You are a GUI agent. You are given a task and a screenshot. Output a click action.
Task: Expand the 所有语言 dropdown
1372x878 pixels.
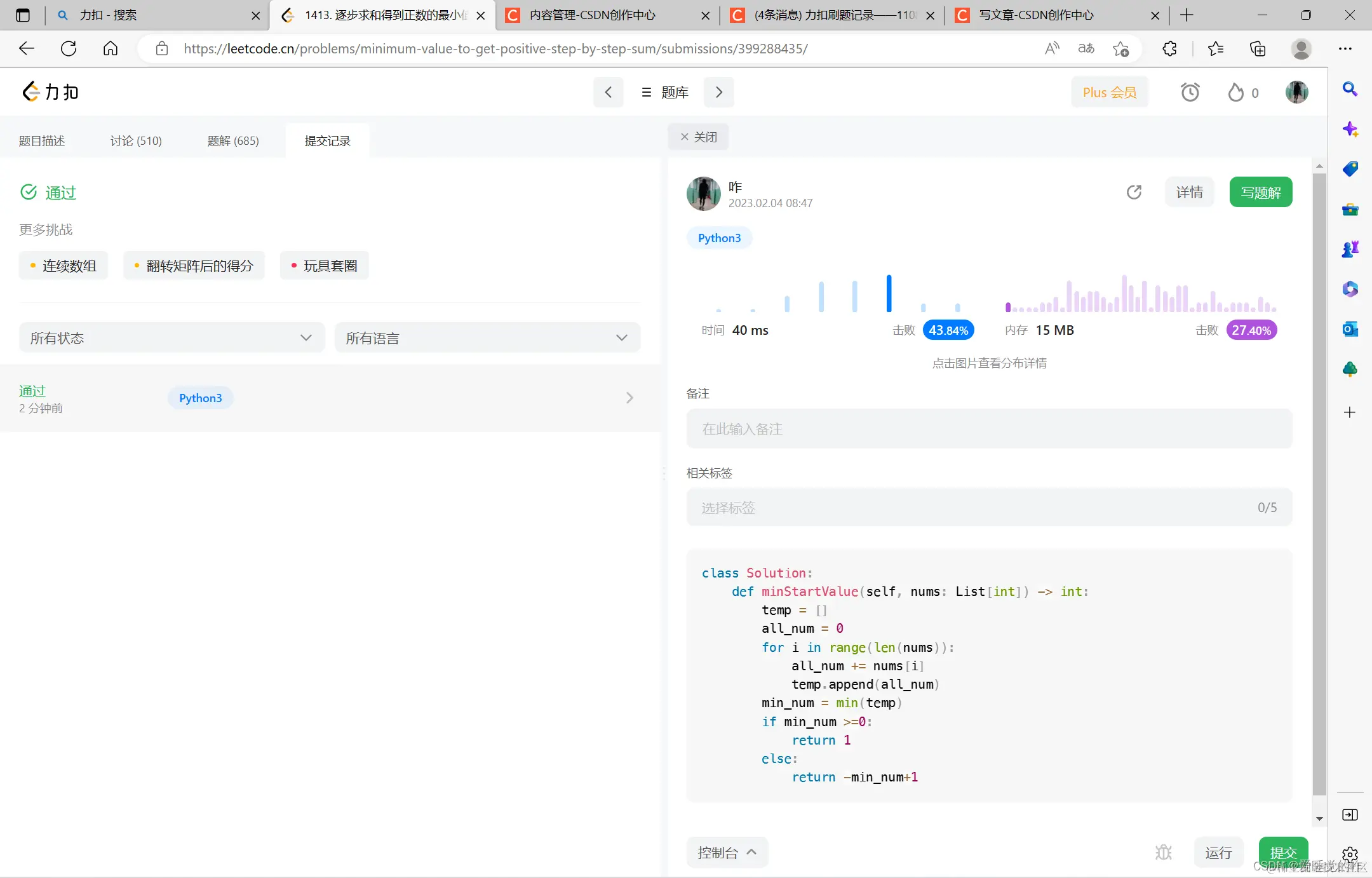click(x=487, y=338)
